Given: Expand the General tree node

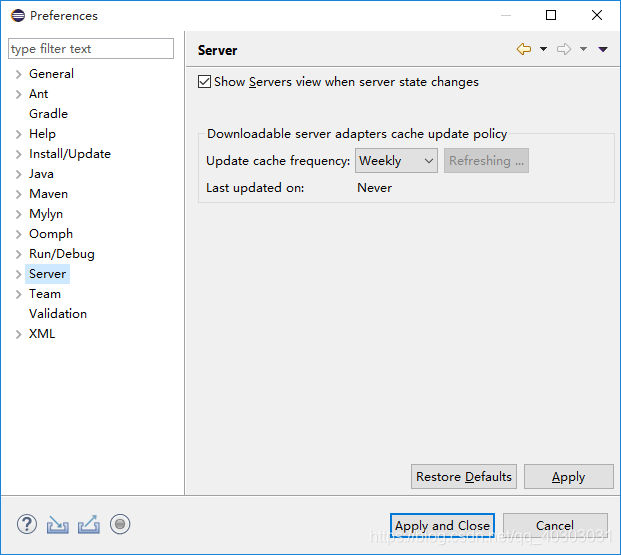Looking at the screenshot, I should pos(18,74).
